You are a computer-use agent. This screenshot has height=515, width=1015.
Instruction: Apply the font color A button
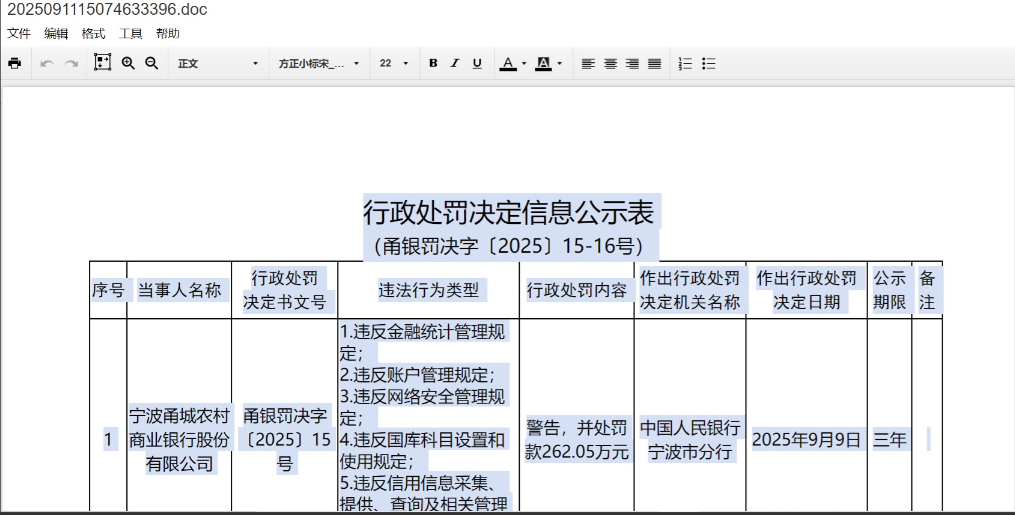(x=508, y=63)
